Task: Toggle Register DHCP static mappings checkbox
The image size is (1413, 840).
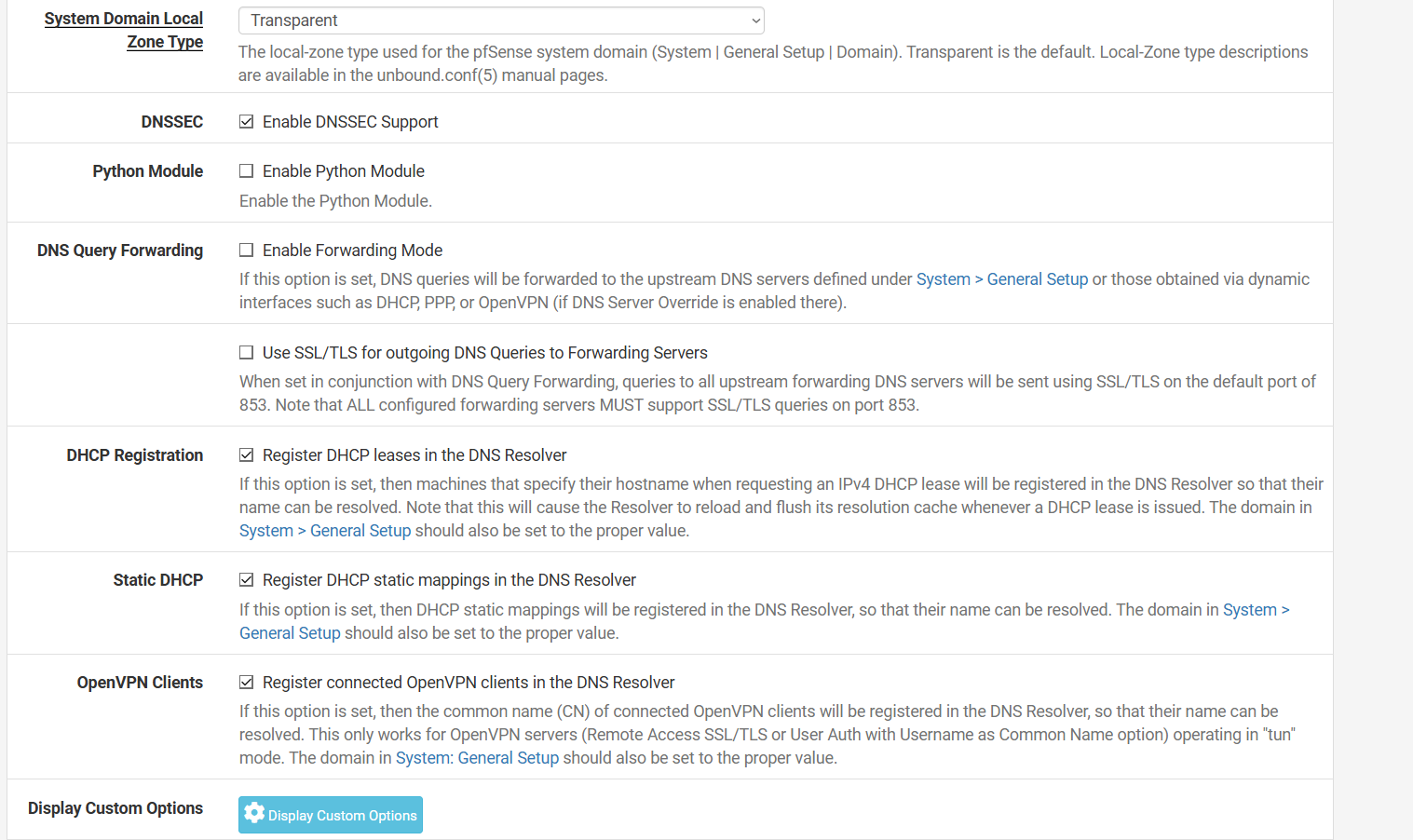Action: click(246, 580)
